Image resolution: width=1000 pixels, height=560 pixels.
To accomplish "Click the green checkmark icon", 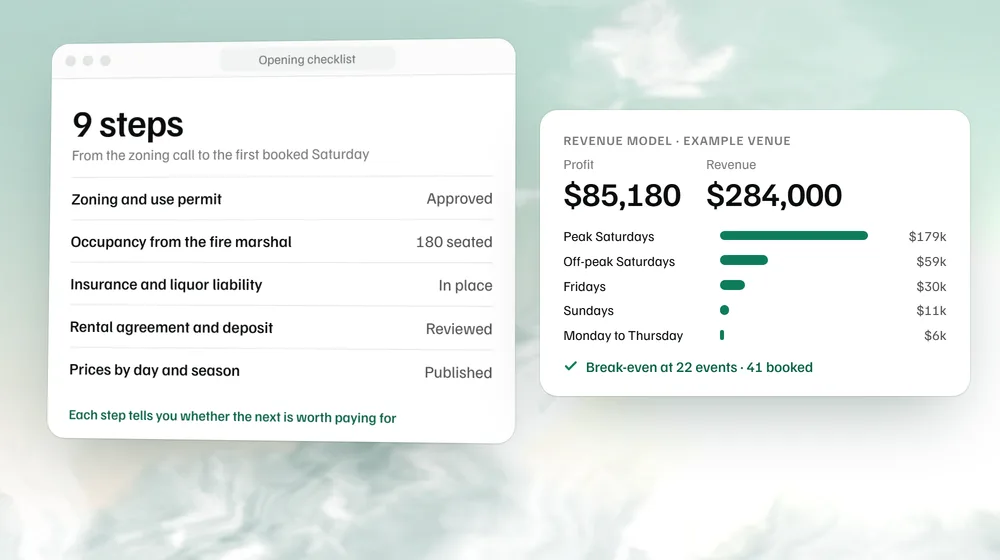I will [x=571, y=366].
